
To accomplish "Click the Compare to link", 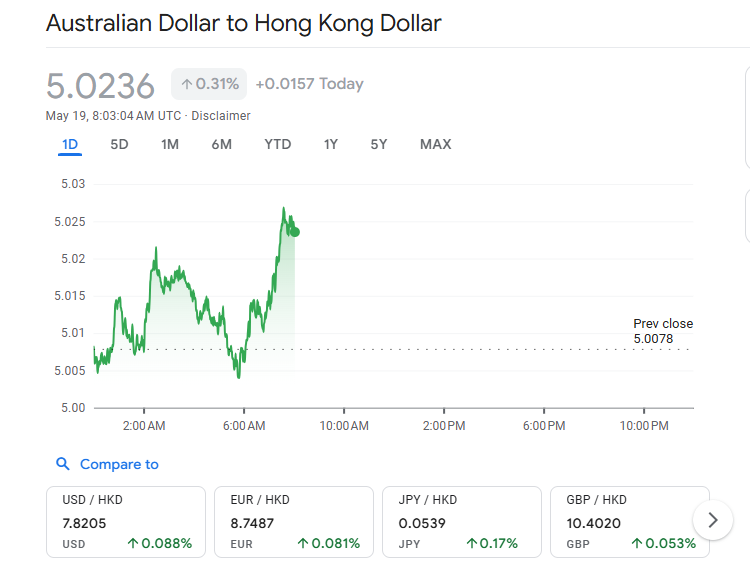I will pos(119,464).
